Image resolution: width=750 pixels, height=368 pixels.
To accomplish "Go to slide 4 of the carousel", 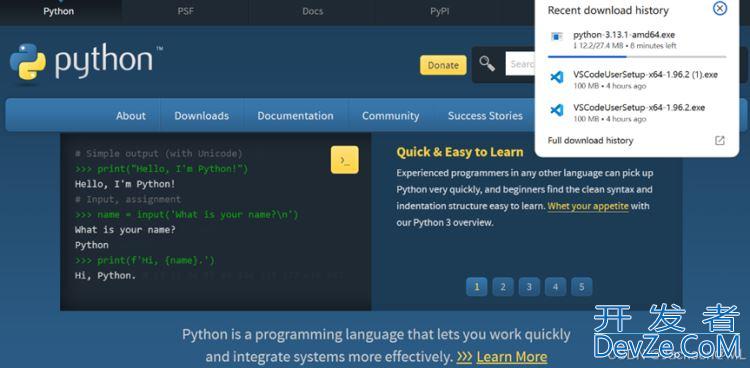I will click(555, 287).
